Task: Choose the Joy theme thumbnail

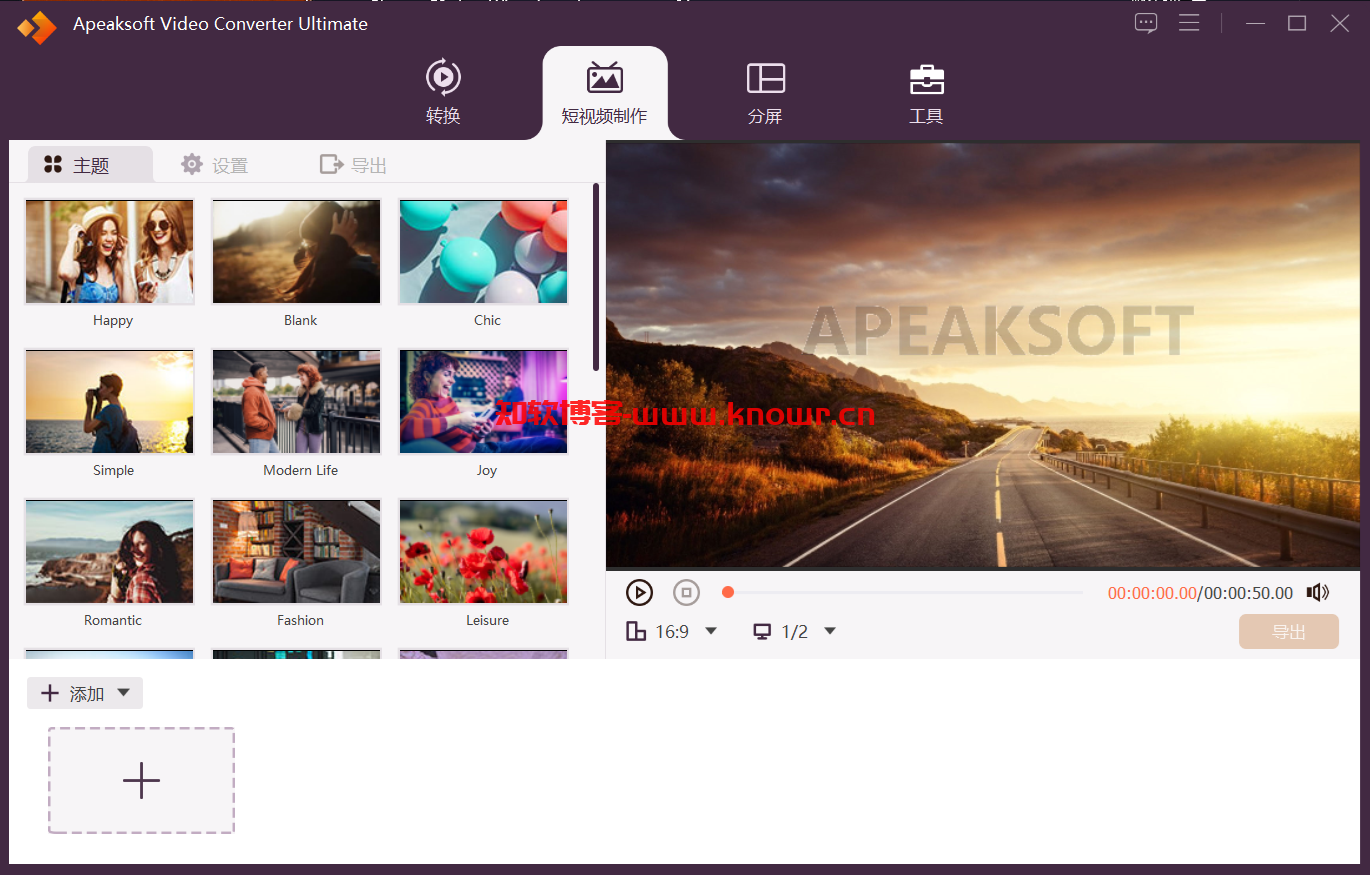Action: (x=484, y=402)
